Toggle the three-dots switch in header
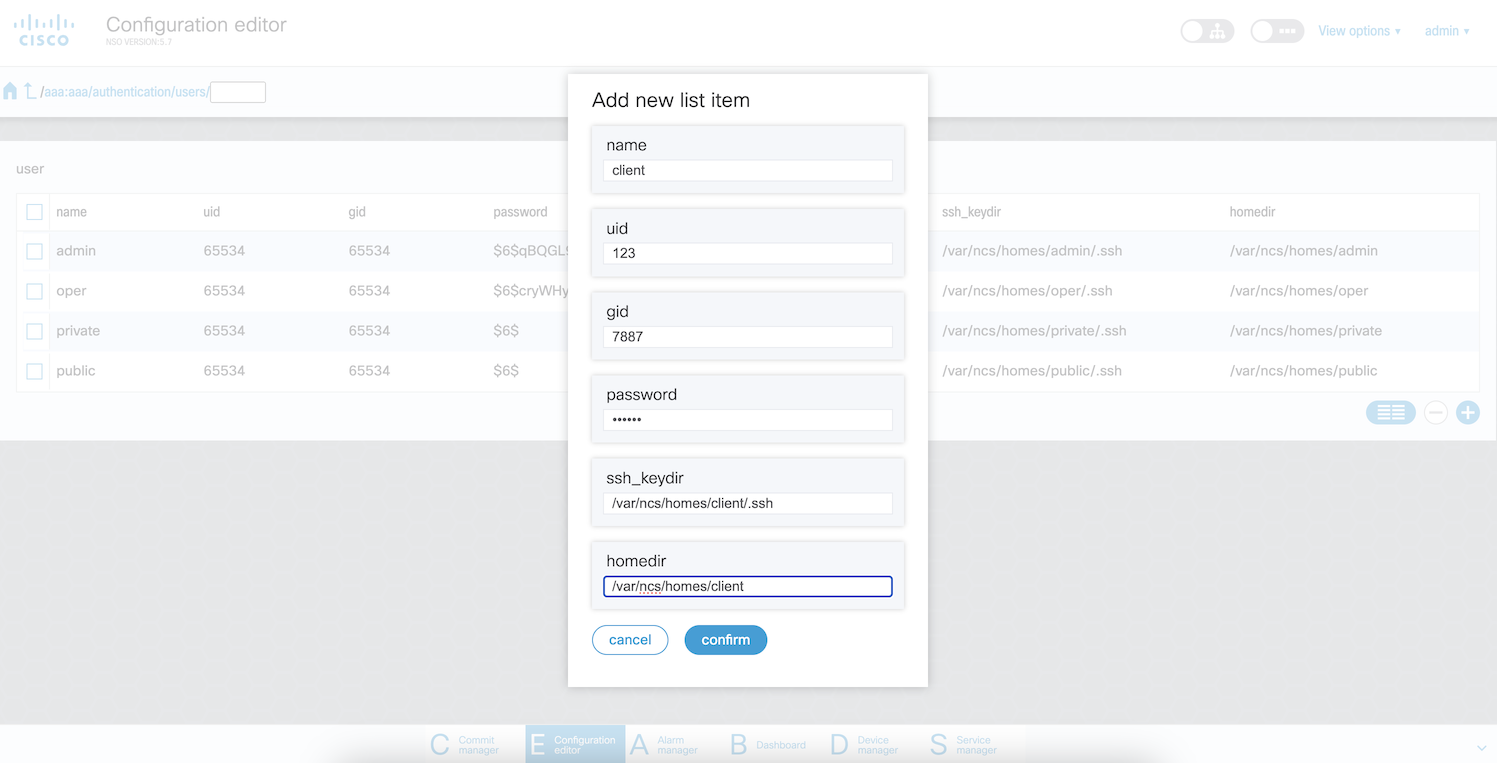1497x763 pixels. (x=1277, y=31)
